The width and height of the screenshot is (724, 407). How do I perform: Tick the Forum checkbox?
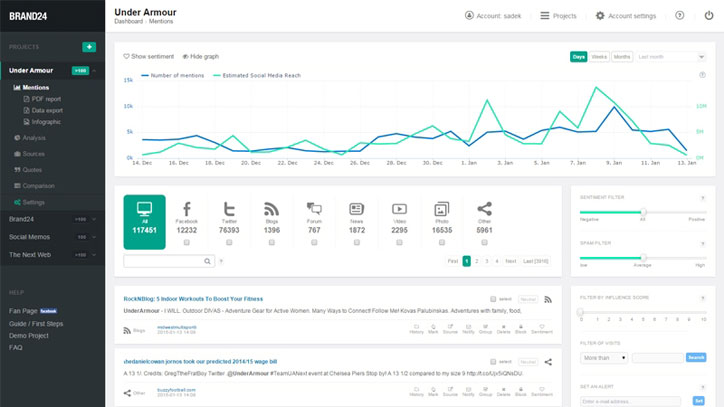tap(314, 243)
